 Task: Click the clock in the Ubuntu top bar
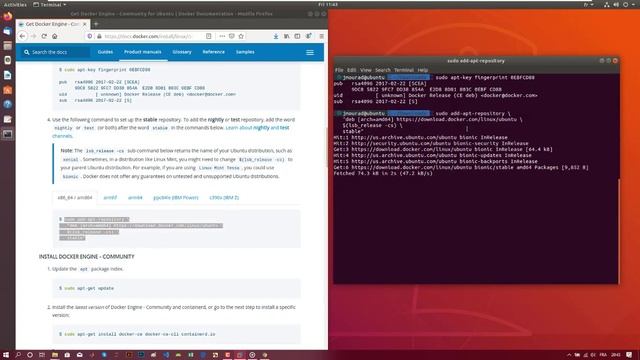coord(328,4)
